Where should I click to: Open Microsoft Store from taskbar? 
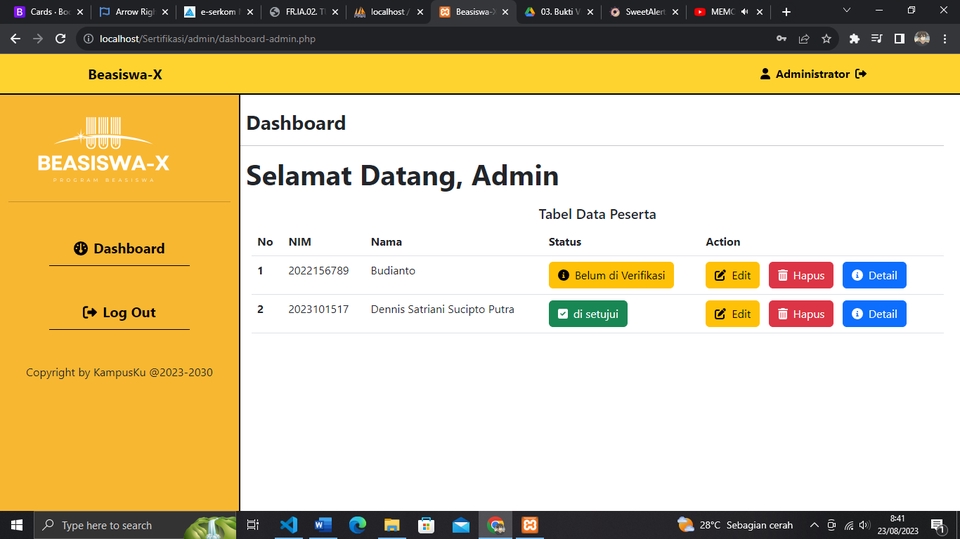click(x=426, y=525)
